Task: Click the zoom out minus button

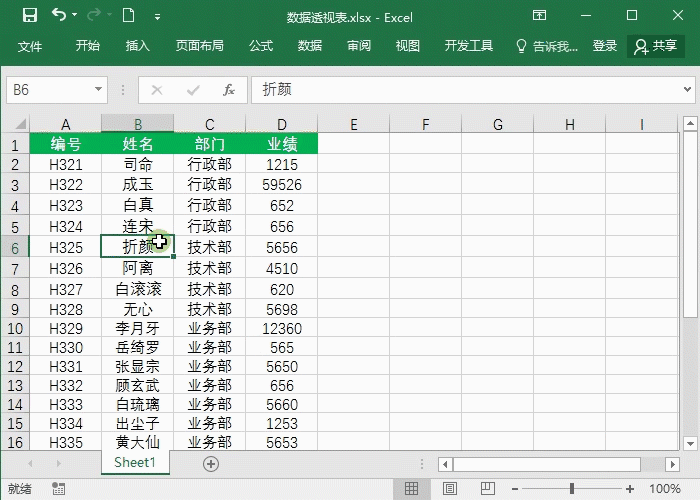Action: (515, 489)
